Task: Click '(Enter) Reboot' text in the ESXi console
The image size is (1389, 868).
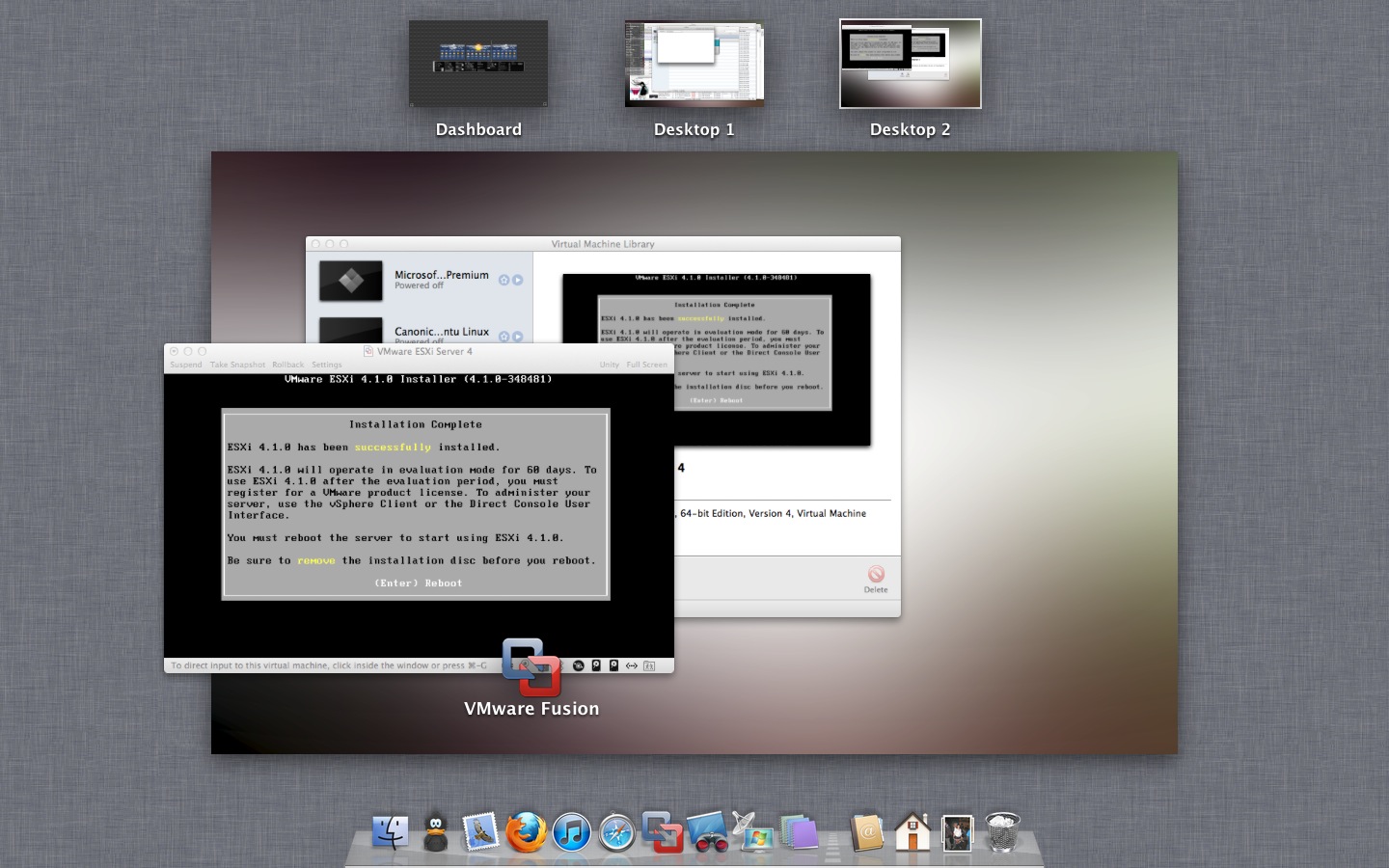Action: [x=419, y=583]
